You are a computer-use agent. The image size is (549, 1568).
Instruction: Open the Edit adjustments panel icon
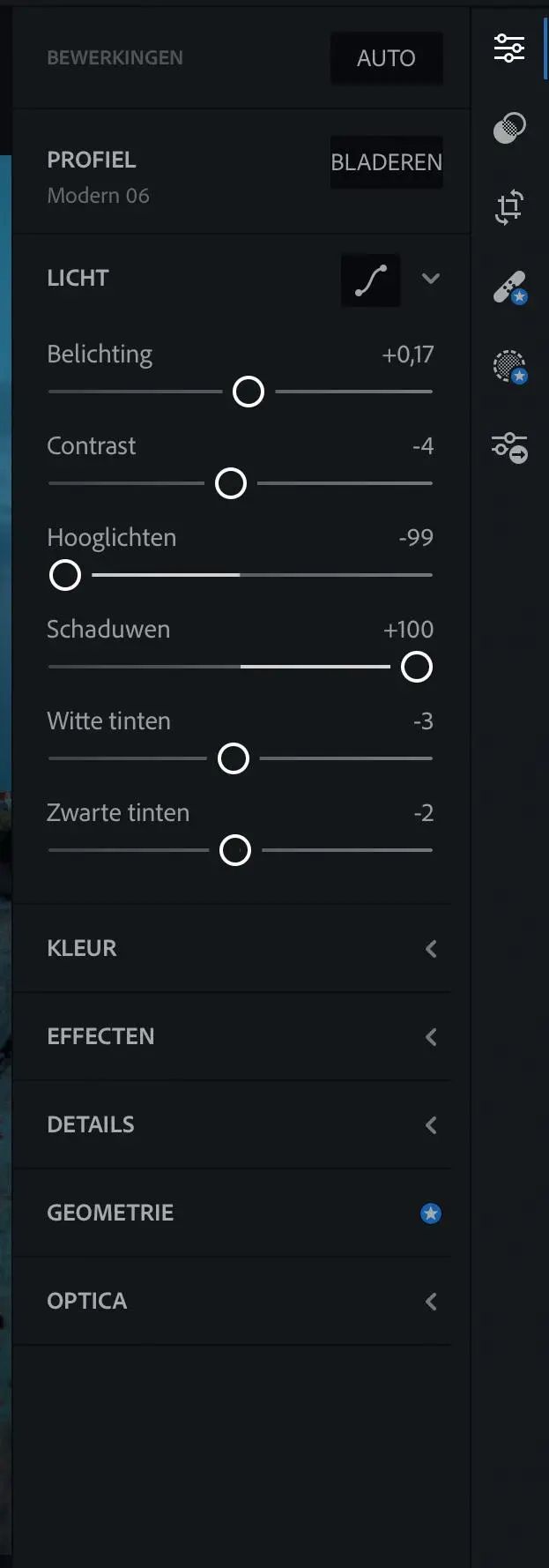point(509,49)
